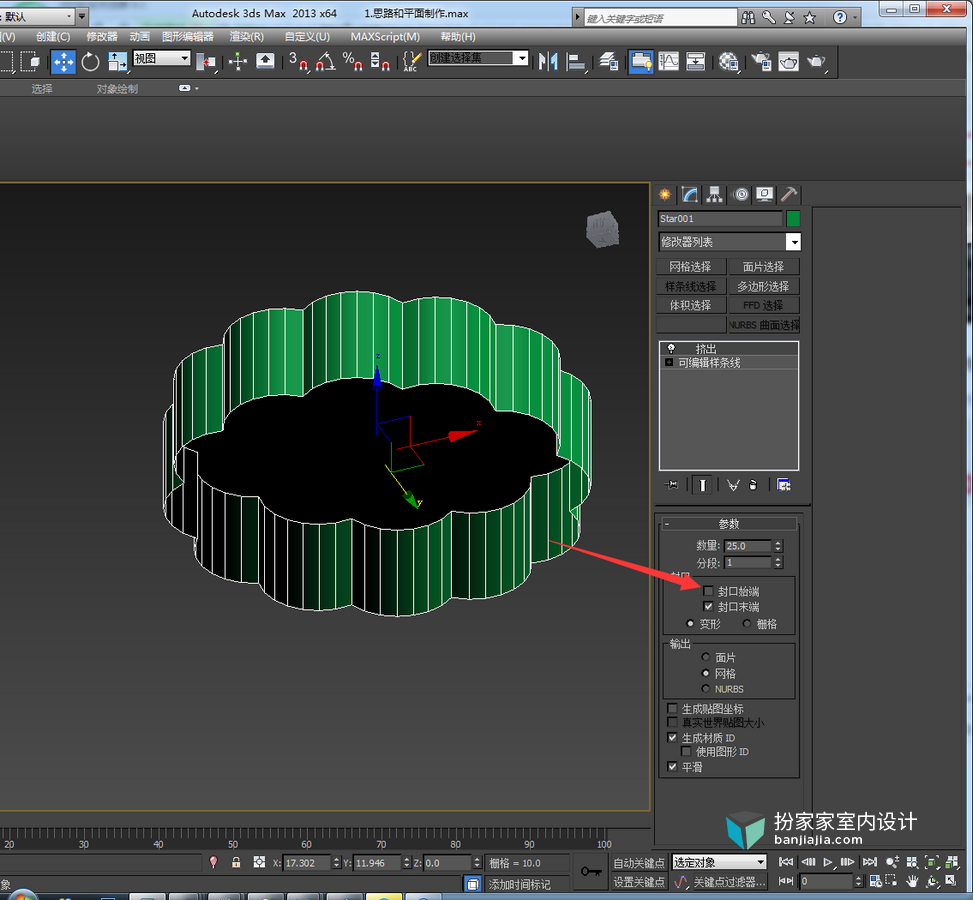The height and width of the screenshot is (900, 973).
Task: Toggle the 3D Snaps icon
Action: click(298, 61)
